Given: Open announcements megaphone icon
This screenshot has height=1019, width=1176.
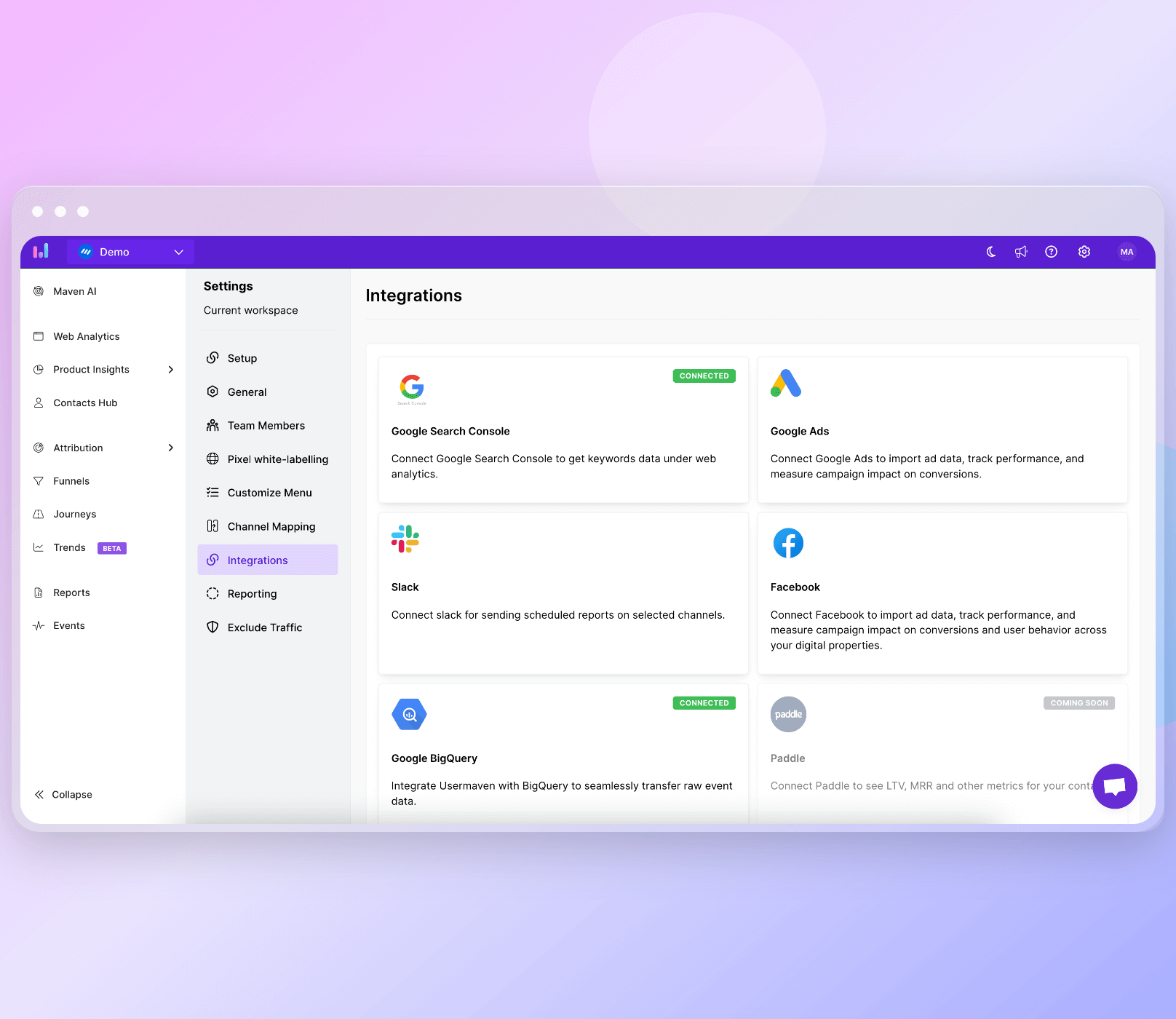Looking at the screenshot, I should coord(1021,252).
